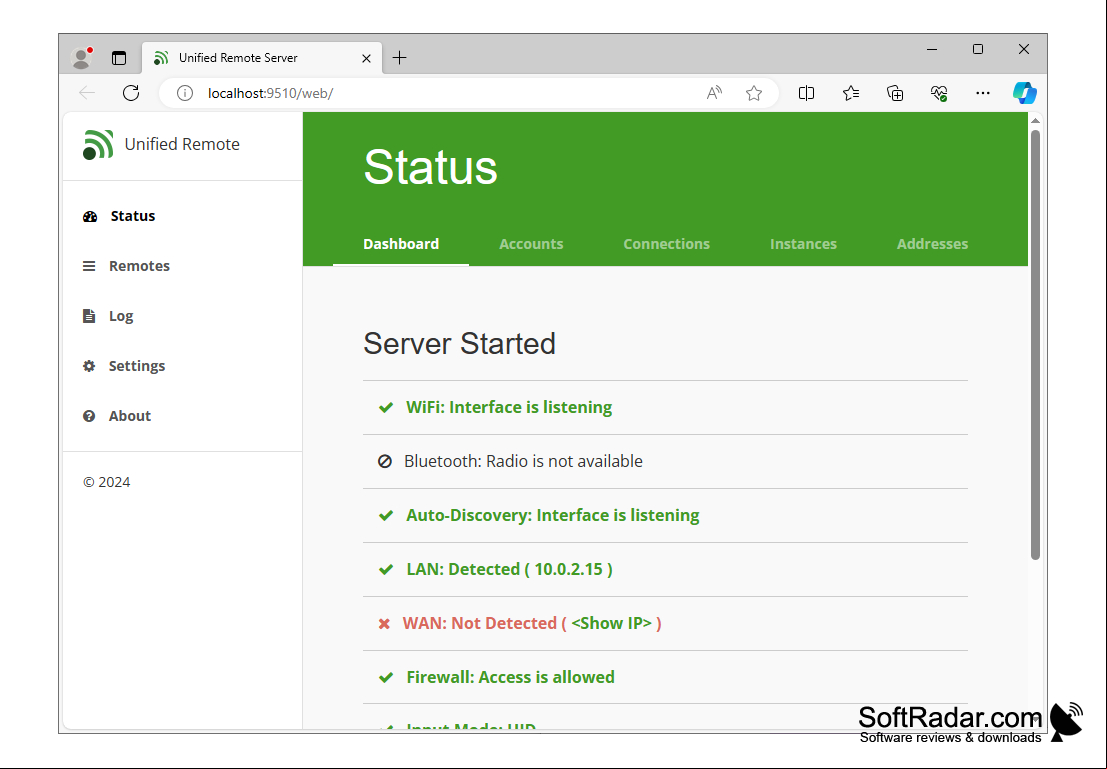Click the <Show IP> link
Screen dimensions: 1107x769
[611, 624]
